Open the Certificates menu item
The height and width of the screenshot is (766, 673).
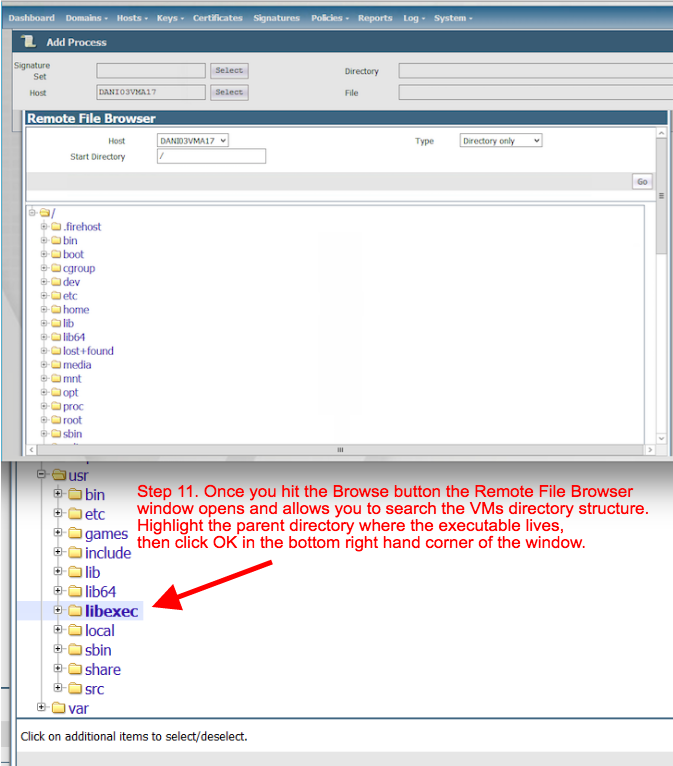(x=217, y=18)
